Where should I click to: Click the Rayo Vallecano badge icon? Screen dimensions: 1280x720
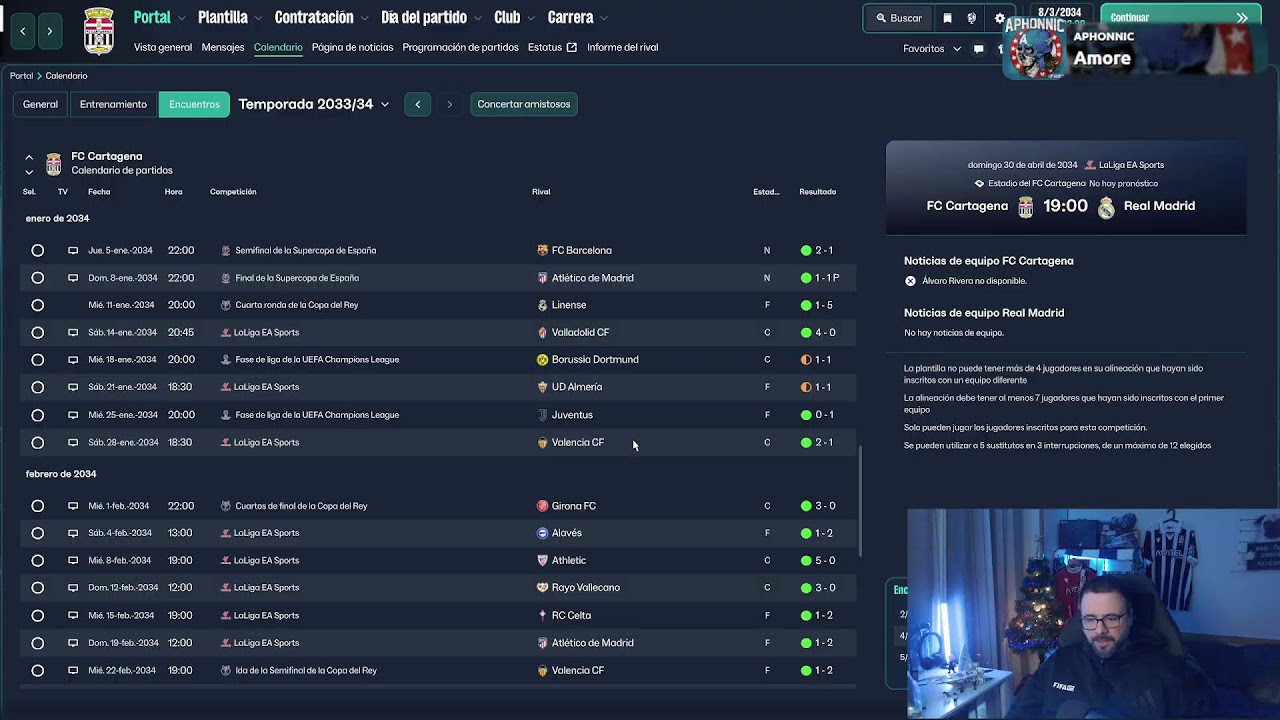click(x=542, y=588)
